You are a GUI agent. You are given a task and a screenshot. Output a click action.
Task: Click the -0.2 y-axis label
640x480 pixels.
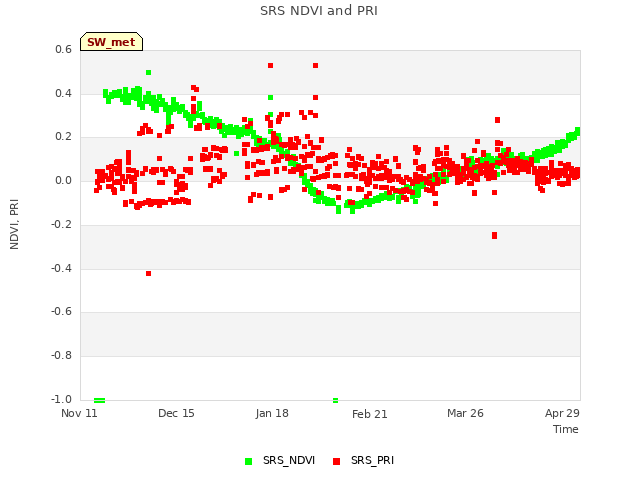(x=61, y=224)
